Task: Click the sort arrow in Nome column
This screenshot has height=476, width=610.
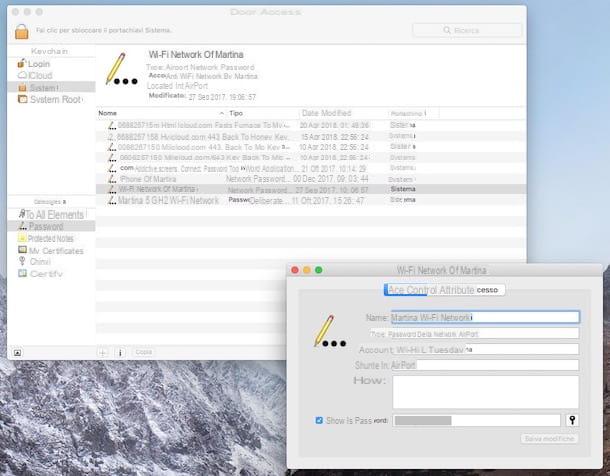Action: pos(222,113)
